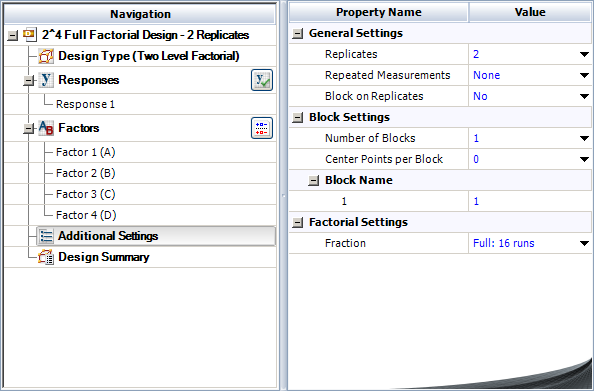
Task: Edit the Block Name value field for block 1
Action: [530, 201]
